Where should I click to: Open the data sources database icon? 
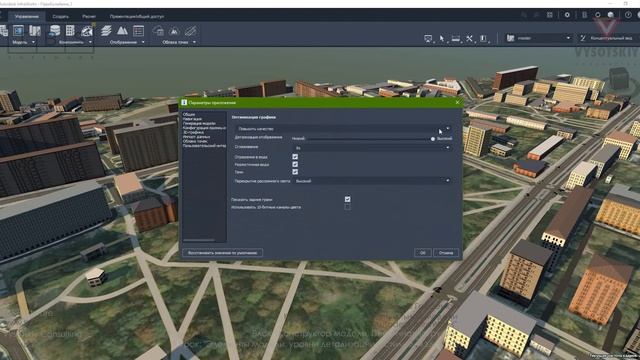[54, 31]
